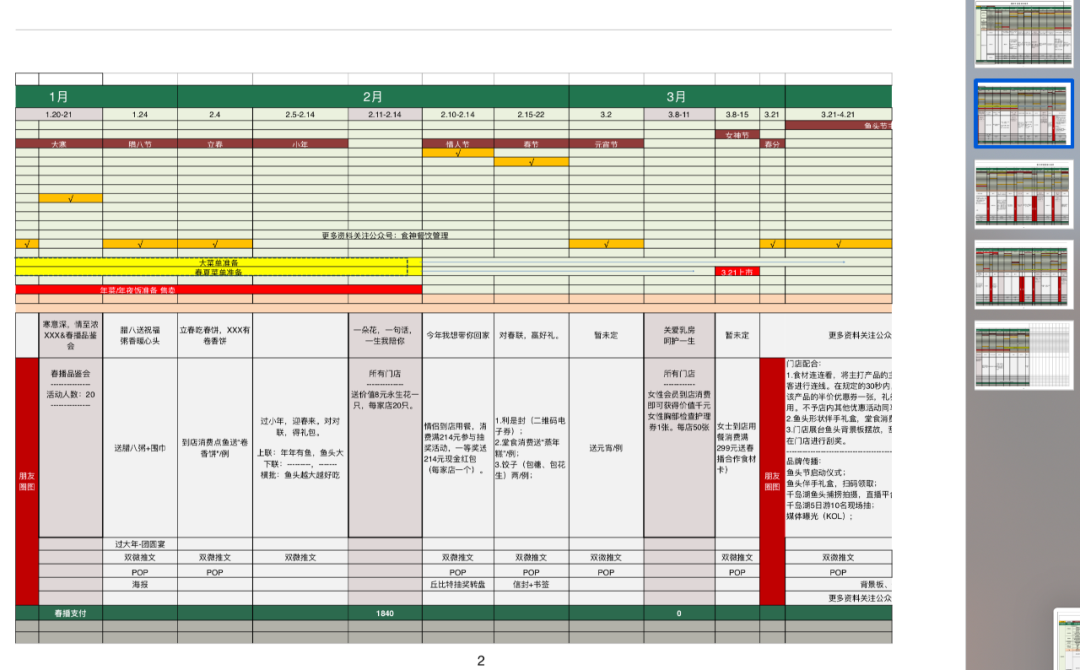This screenshot has height=670, width=1080.
Task: Select the date cell "2.11-2.14"
Action: coord(385,114)
